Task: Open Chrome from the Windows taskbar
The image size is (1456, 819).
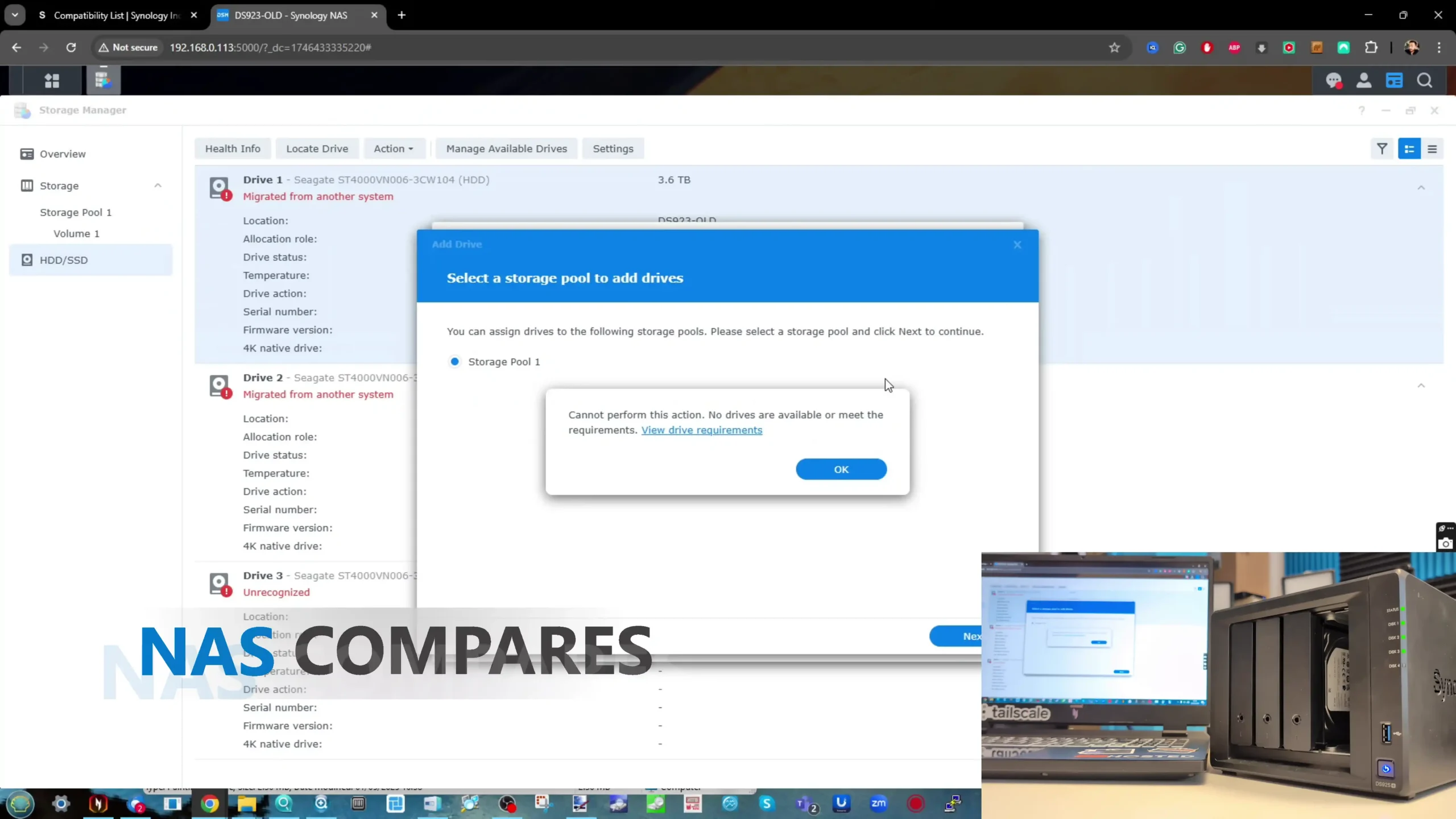Action: coord(209,804)
